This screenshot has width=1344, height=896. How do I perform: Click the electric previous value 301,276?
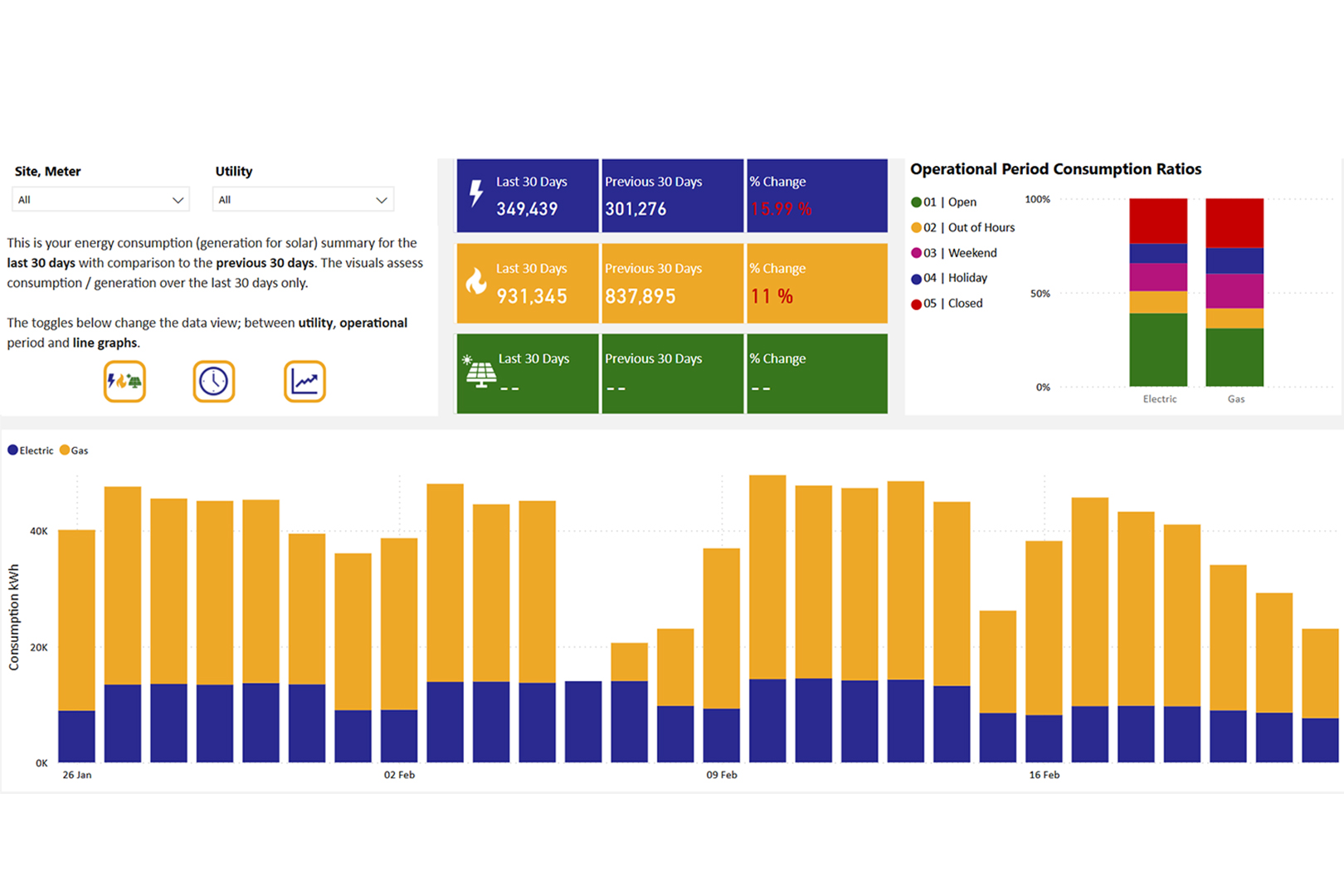click(x=635, y=209)
